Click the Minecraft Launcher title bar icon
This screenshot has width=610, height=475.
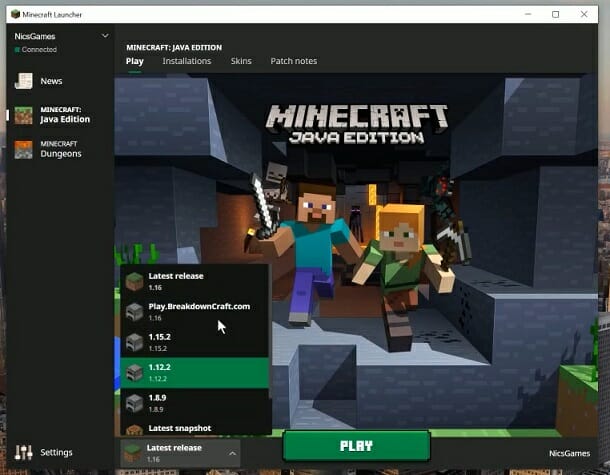pyautogui.click(x=15, y=14)
